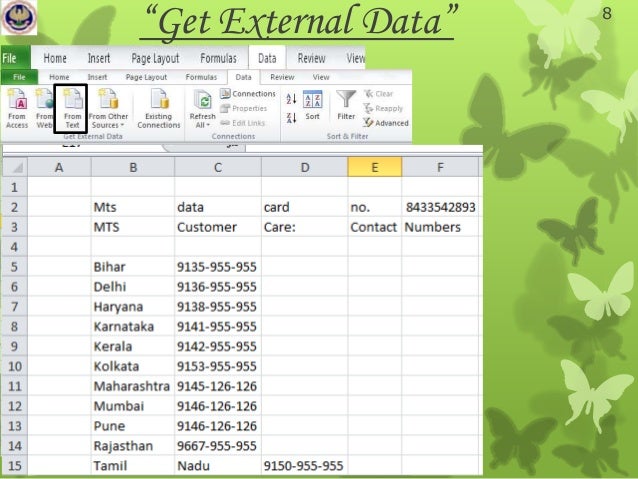Viewport: 638px width, 479px height.
Task: Open the Sort dialog icon
Action: (x=312, y=105)
